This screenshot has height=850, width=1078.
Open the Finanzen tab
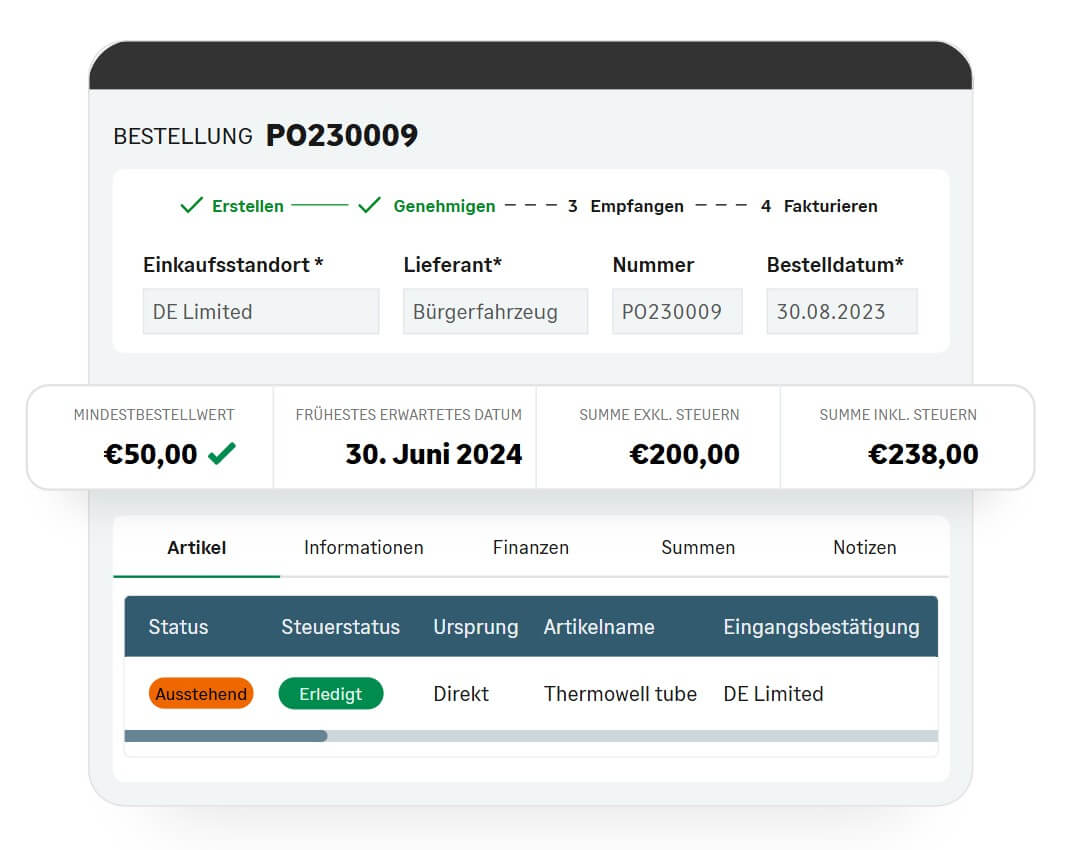531,547
